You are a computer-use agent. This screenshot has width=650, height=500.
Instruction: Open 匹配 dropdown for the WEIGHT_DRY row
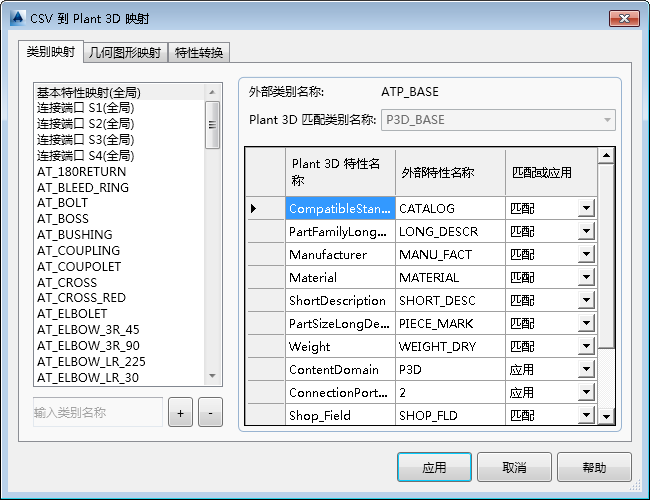(586, 346)
